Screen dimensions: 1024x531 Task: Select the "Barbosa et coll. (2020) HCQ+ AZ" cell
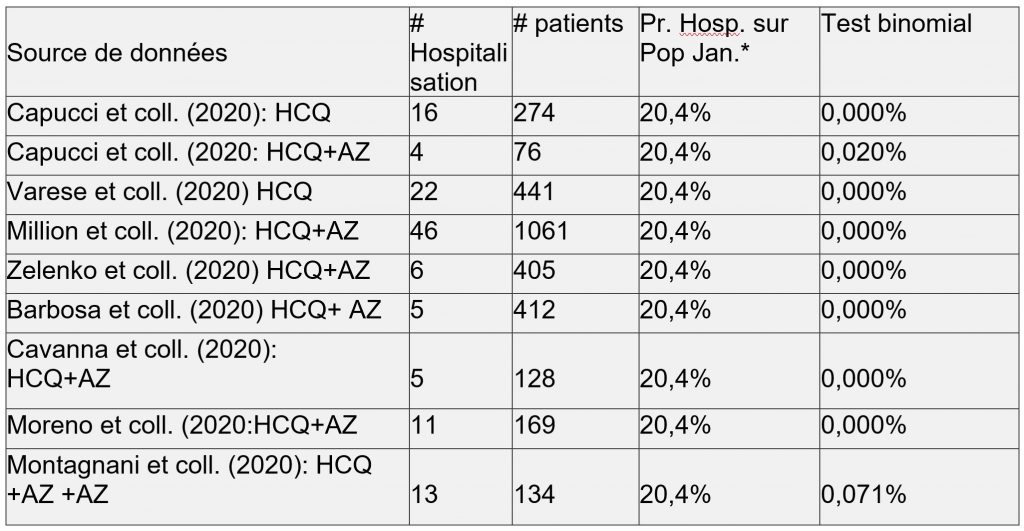[x=194, y=309]
